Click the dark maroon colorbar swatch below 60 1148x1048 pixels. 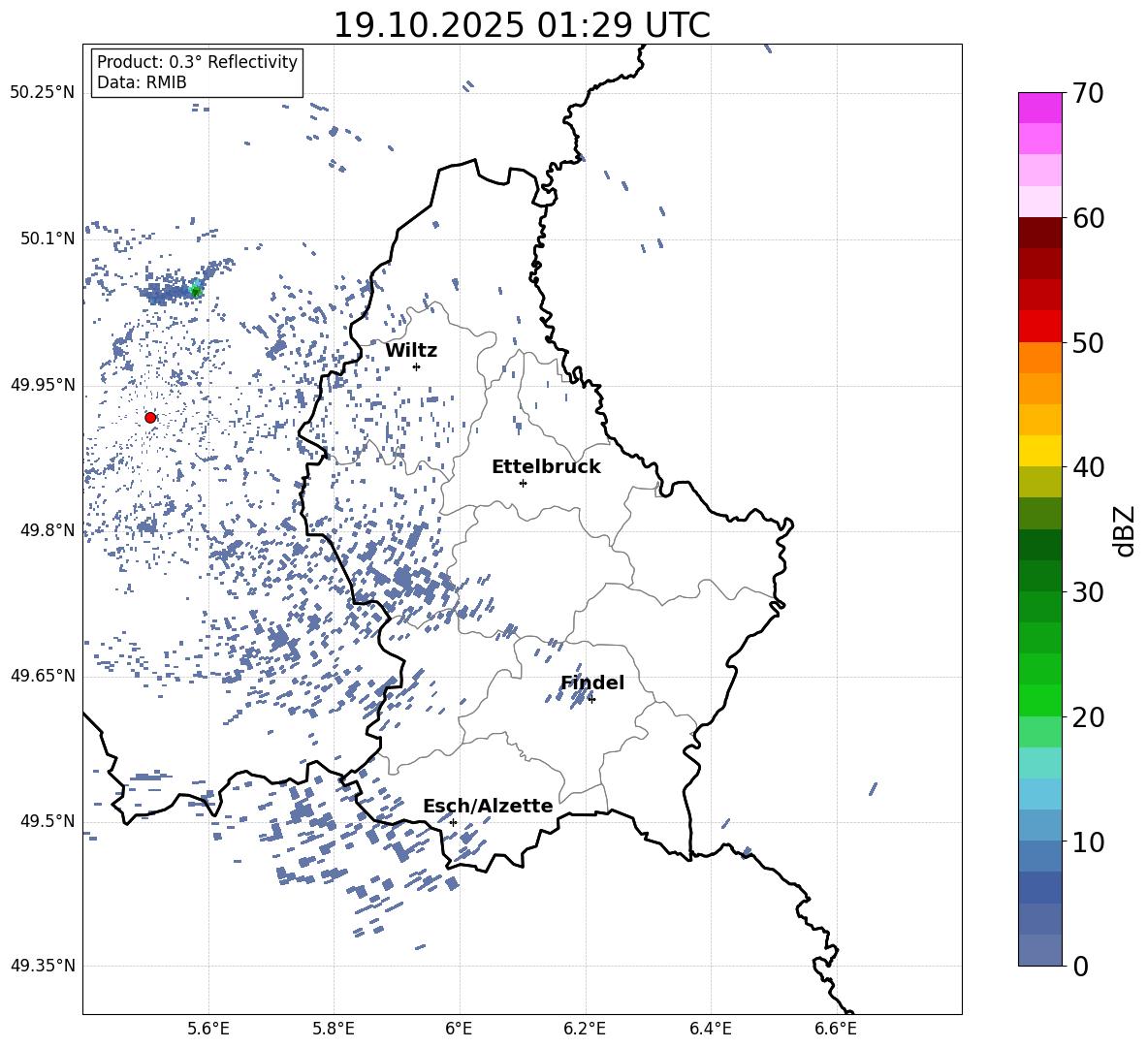point(1040,233)
